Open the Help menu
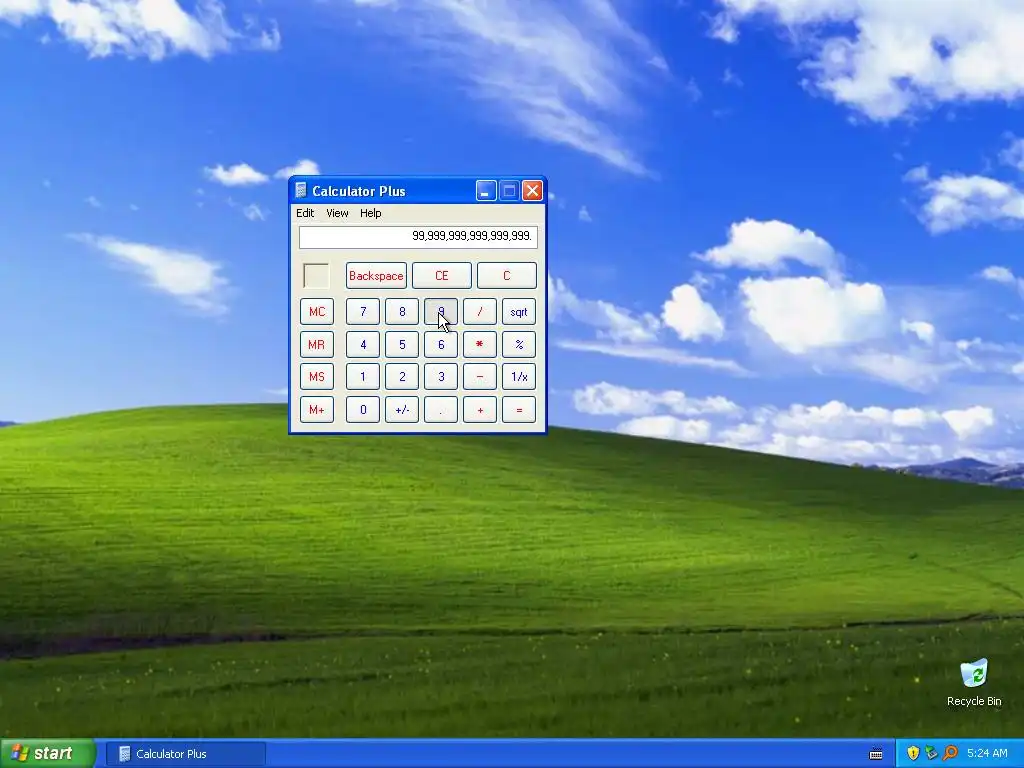This screenshot has height=768, width=1024. 370,213
